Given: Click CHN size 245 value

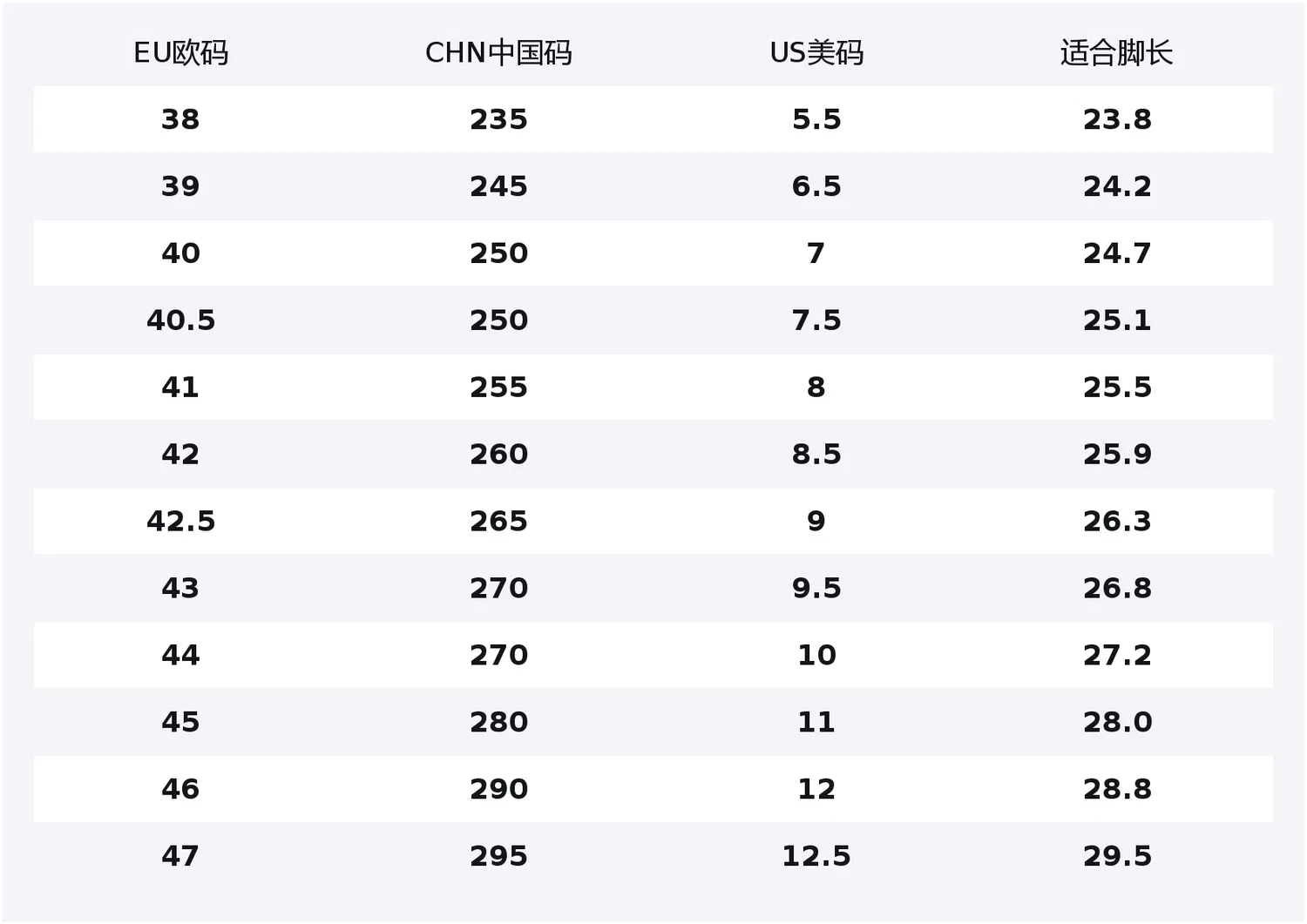Looking at the screenshot, I should click(498, 186).
